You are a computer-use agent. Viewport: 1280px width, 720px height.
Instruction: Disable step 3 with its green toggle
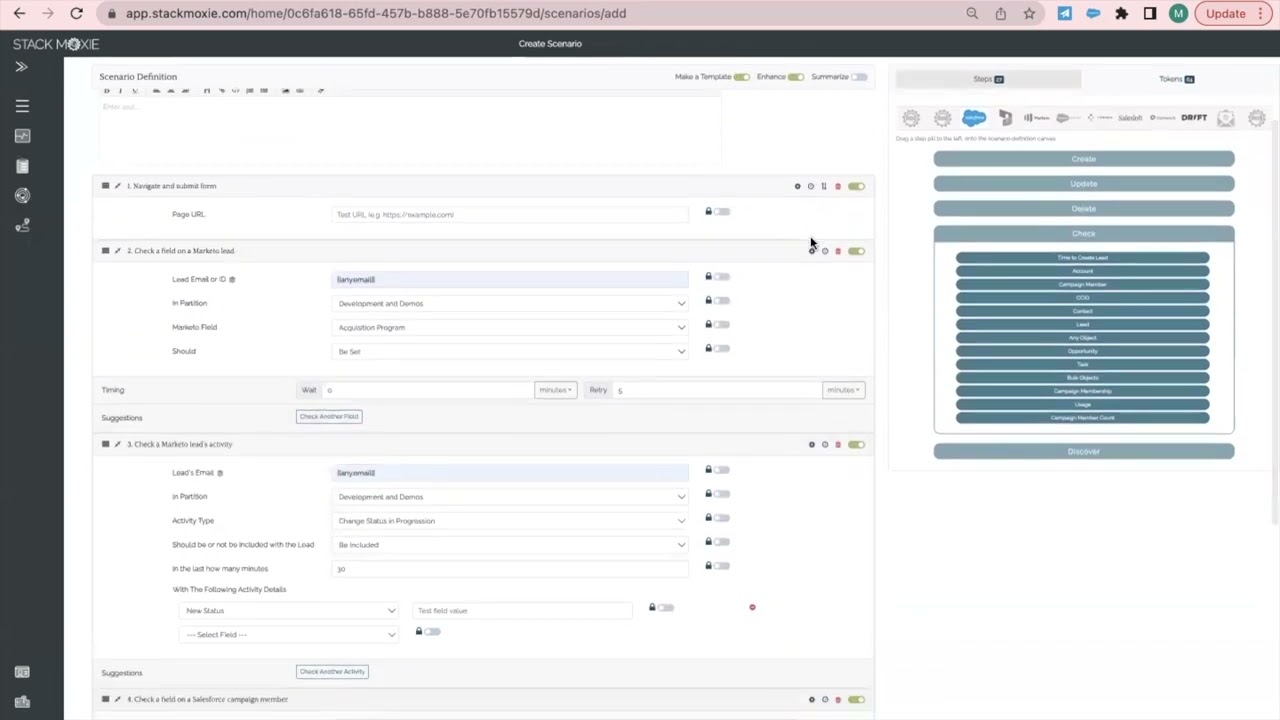coord(857,444)
